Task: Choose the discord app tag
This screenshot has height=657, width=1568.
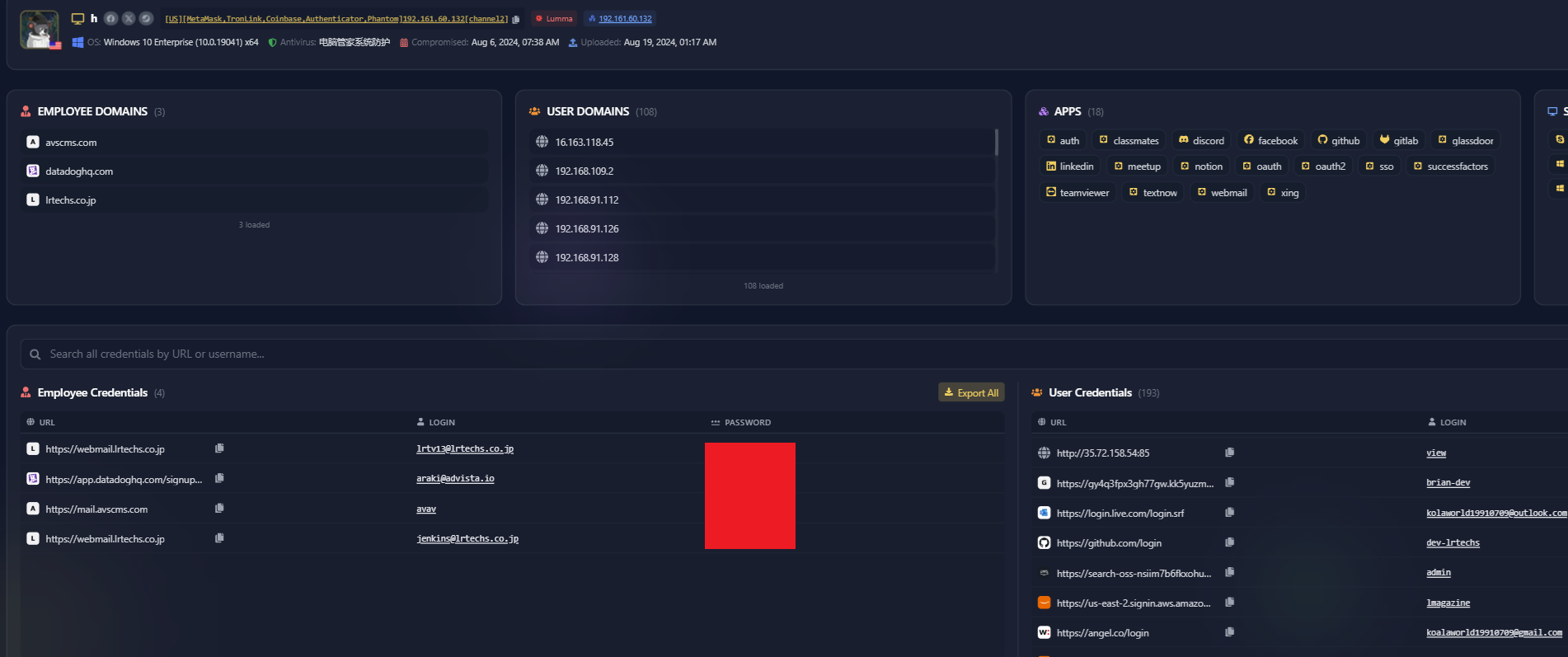Action: tap(1201, 141)
